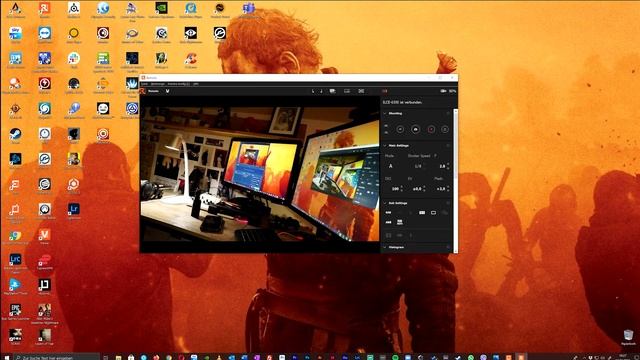640x360 pixels.
Task: Open the PlayStation desktop shortcut
Action: pos(15,287)
